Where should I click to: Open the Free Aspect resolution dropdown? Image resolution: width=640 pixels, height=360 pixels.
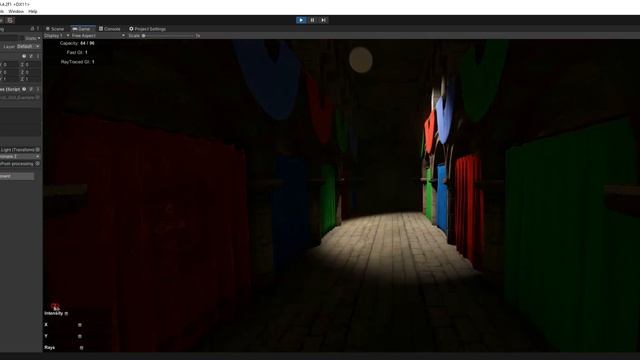(x=98, y=36)
